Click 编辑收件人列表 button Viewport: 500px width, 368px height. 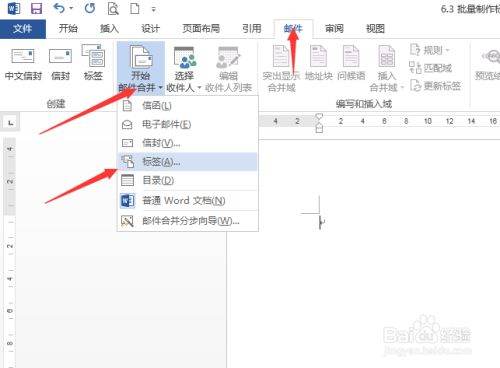(x=228, y=69)
